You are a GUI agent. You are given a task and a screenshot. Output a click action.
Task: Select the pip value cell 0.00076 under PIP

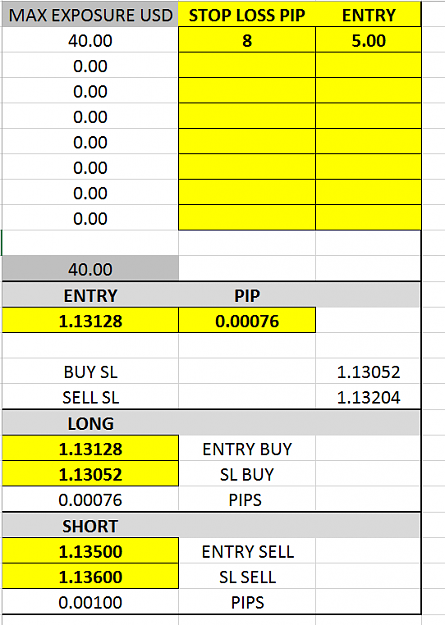[x=247, y=320]
